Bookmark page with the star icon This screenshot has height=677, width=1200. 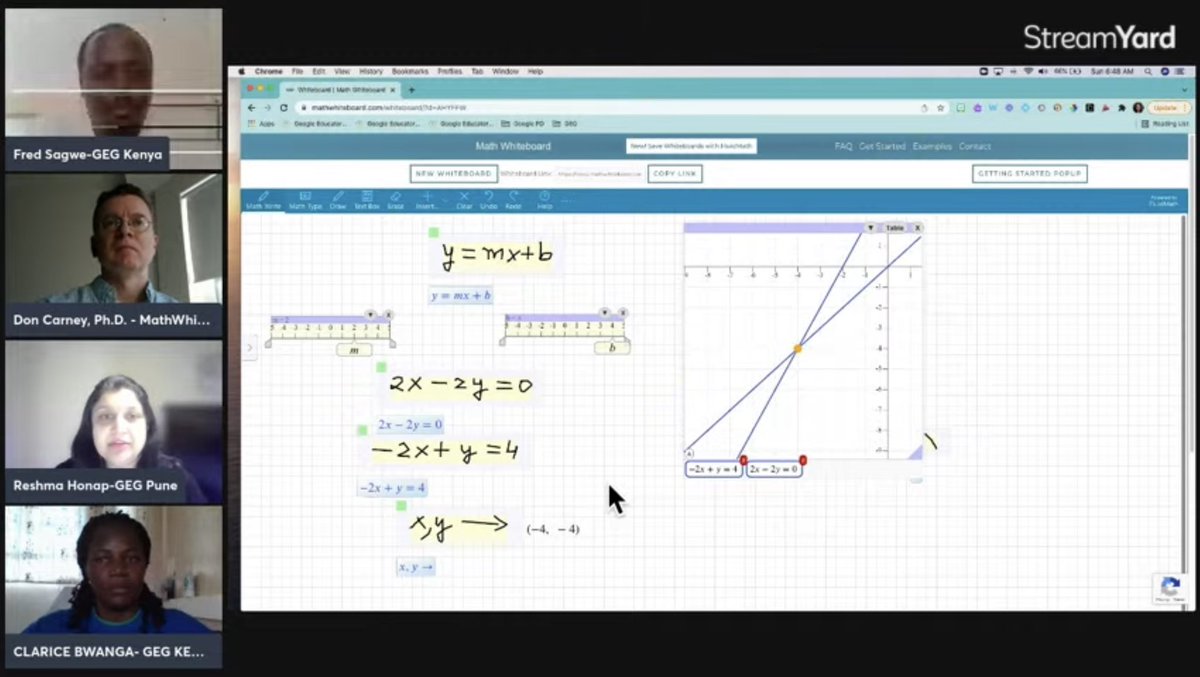point(941,107)
